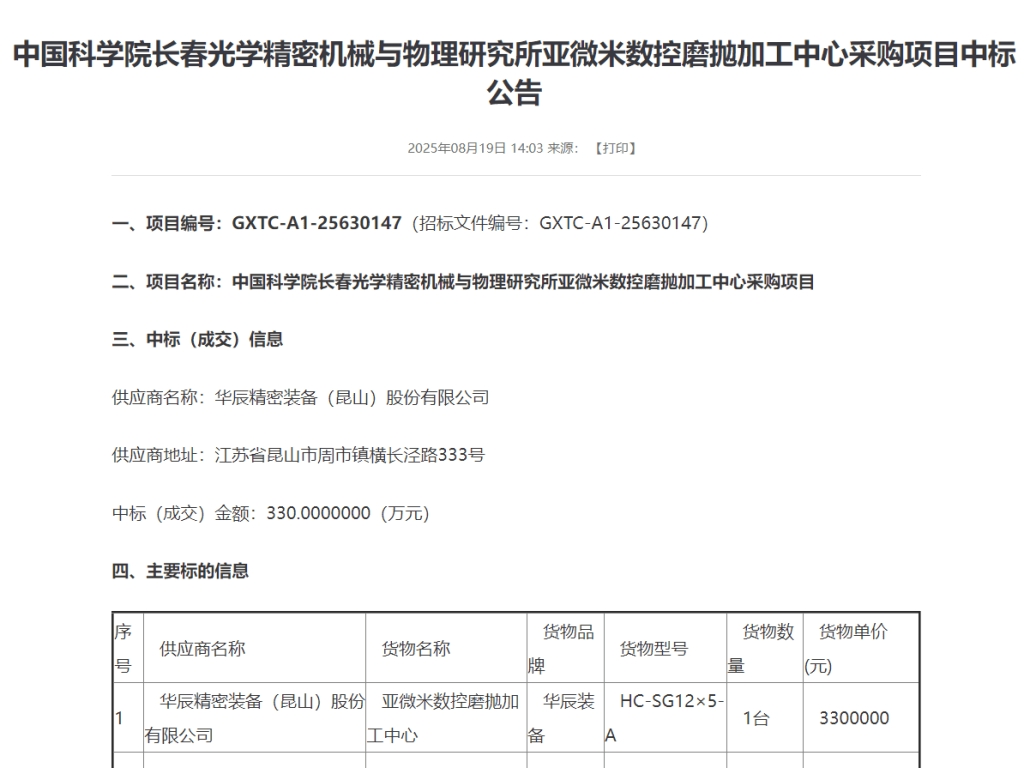Click the 供应商名称 table header cell

point(255,648)
